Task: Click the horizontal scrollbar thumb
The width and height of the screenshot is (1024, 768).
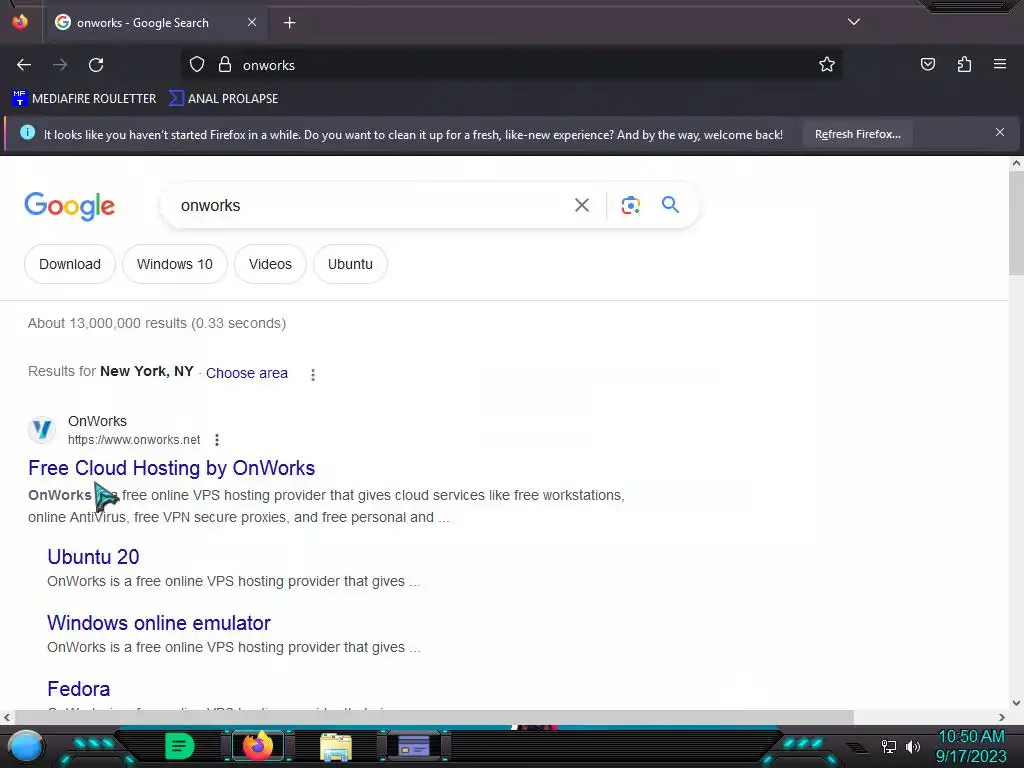Action: click(434, 717)
